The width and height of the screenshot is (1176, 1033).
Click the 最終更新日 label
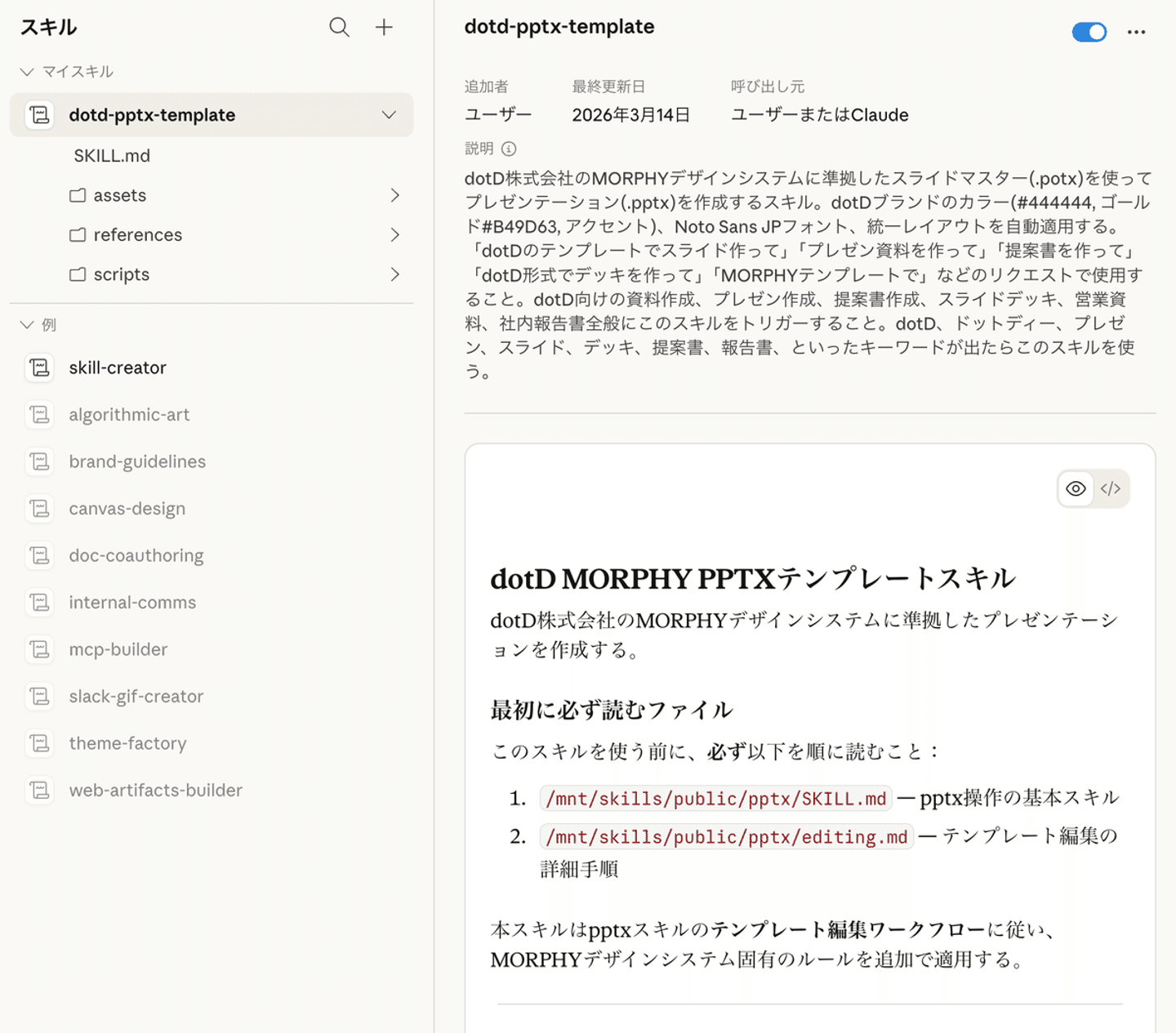pos(608,87)
